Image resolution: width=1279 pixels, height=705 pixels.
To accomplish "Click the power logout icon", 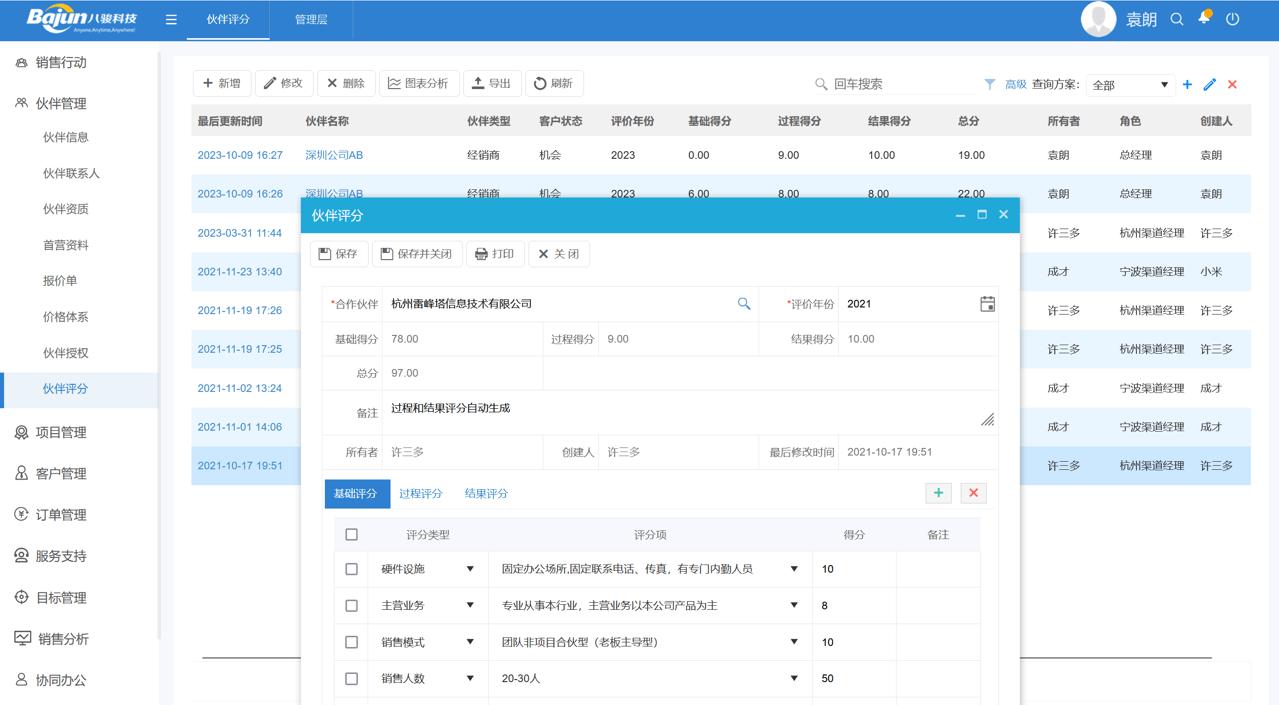I will 1233,19.
